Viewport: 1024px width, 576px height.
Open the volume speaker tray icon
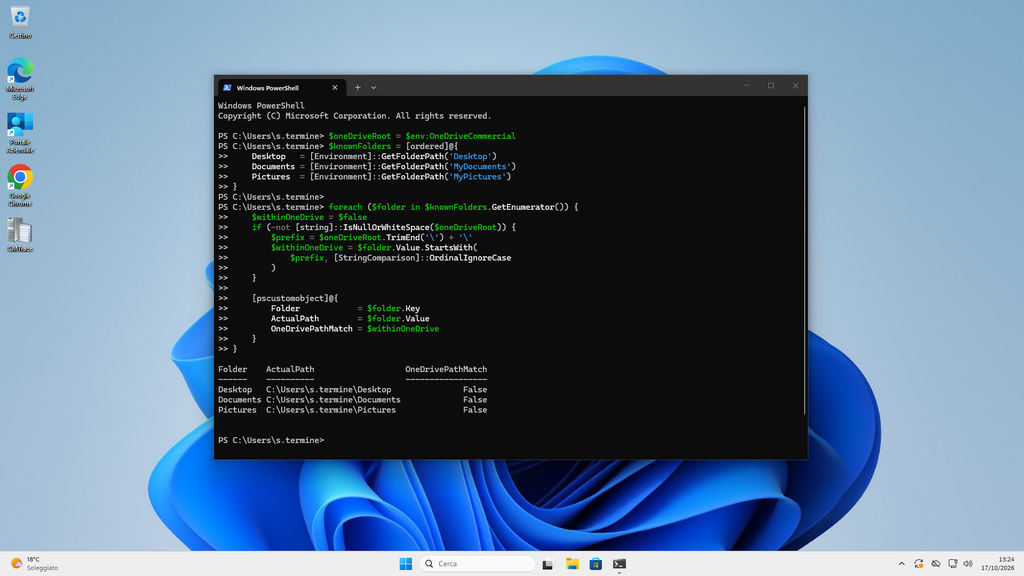tap(968, 564)
